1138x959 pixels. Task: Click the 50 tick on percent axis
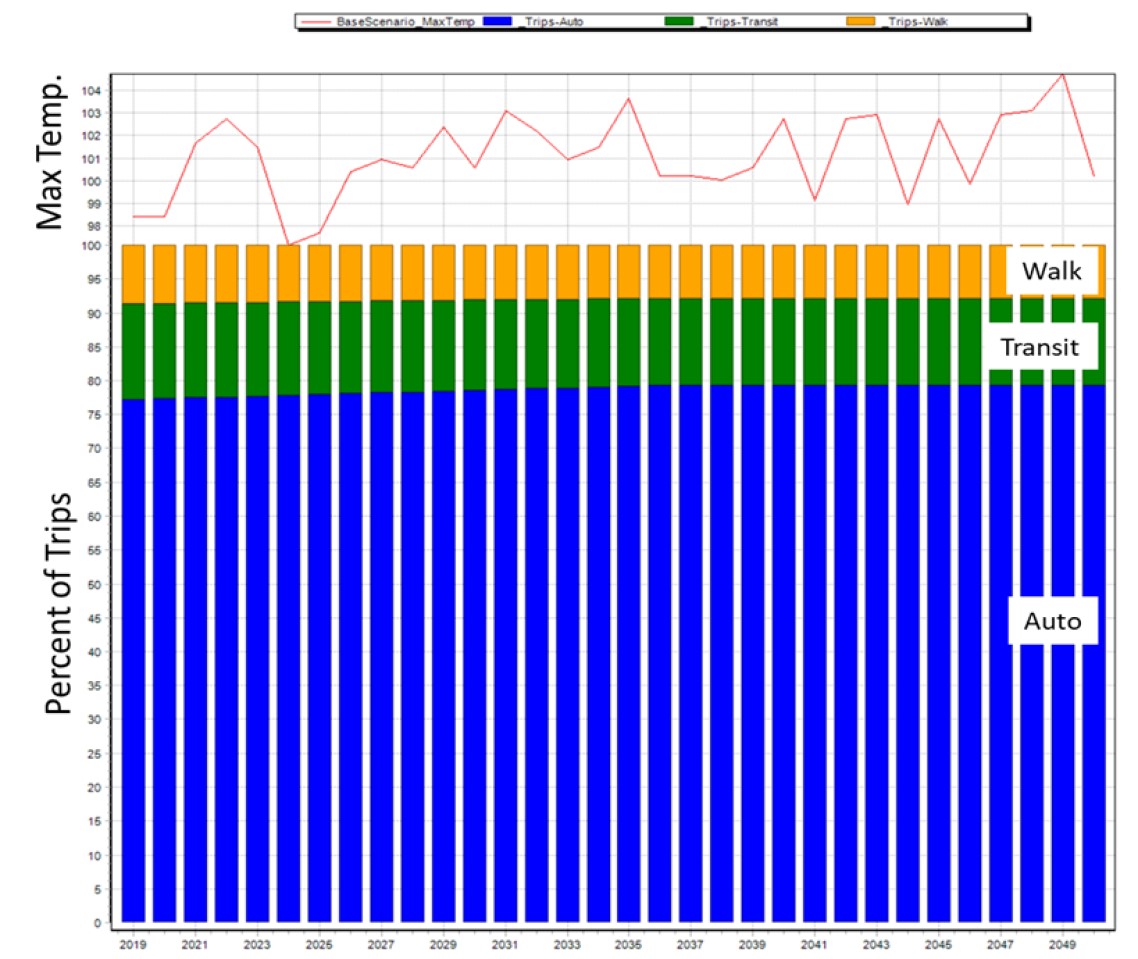96,584
